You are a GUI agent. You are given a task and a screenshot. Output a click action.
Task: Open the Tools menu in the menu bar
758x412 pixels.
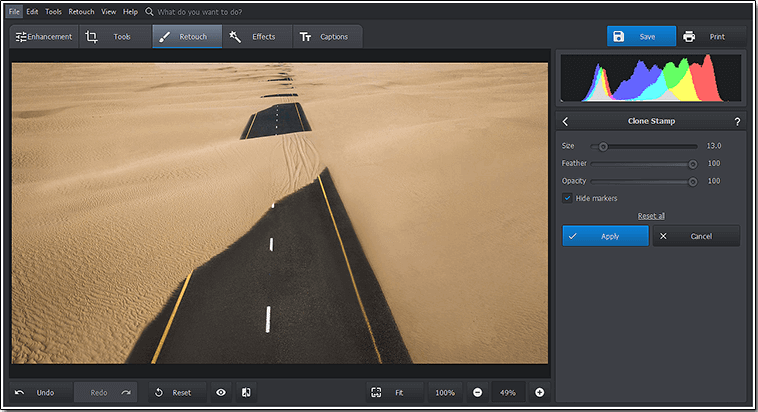point(53,12)
